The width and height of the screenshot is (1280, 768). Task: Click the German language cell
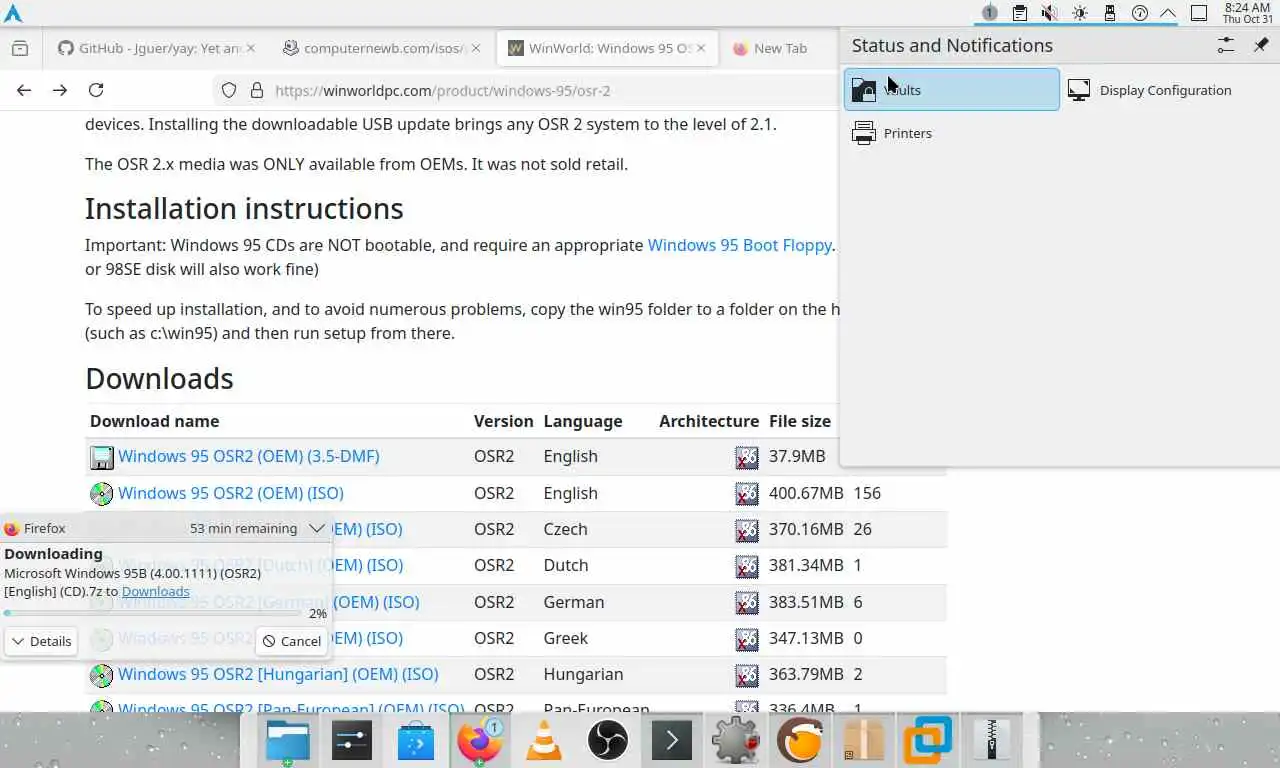(x=574, y=602)
